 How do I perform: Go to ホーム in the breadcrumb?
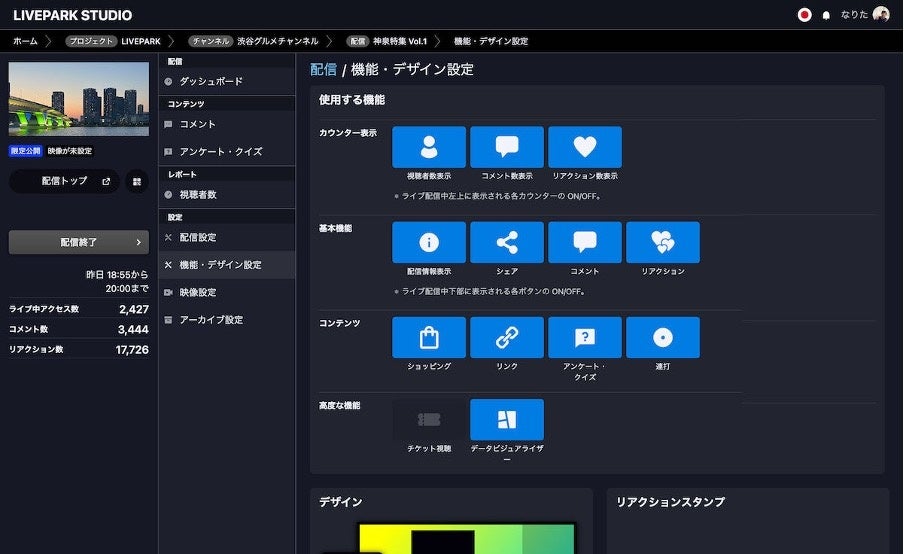[25, 41]
